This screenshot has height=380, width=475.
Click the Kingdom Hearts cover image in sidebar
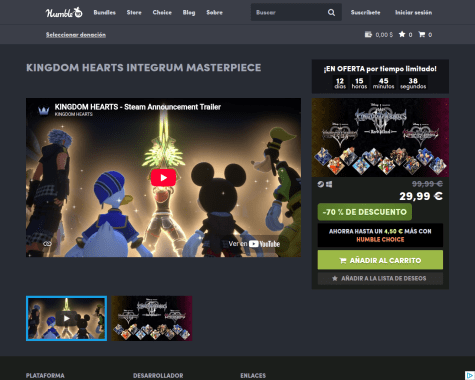click(380, 137)
